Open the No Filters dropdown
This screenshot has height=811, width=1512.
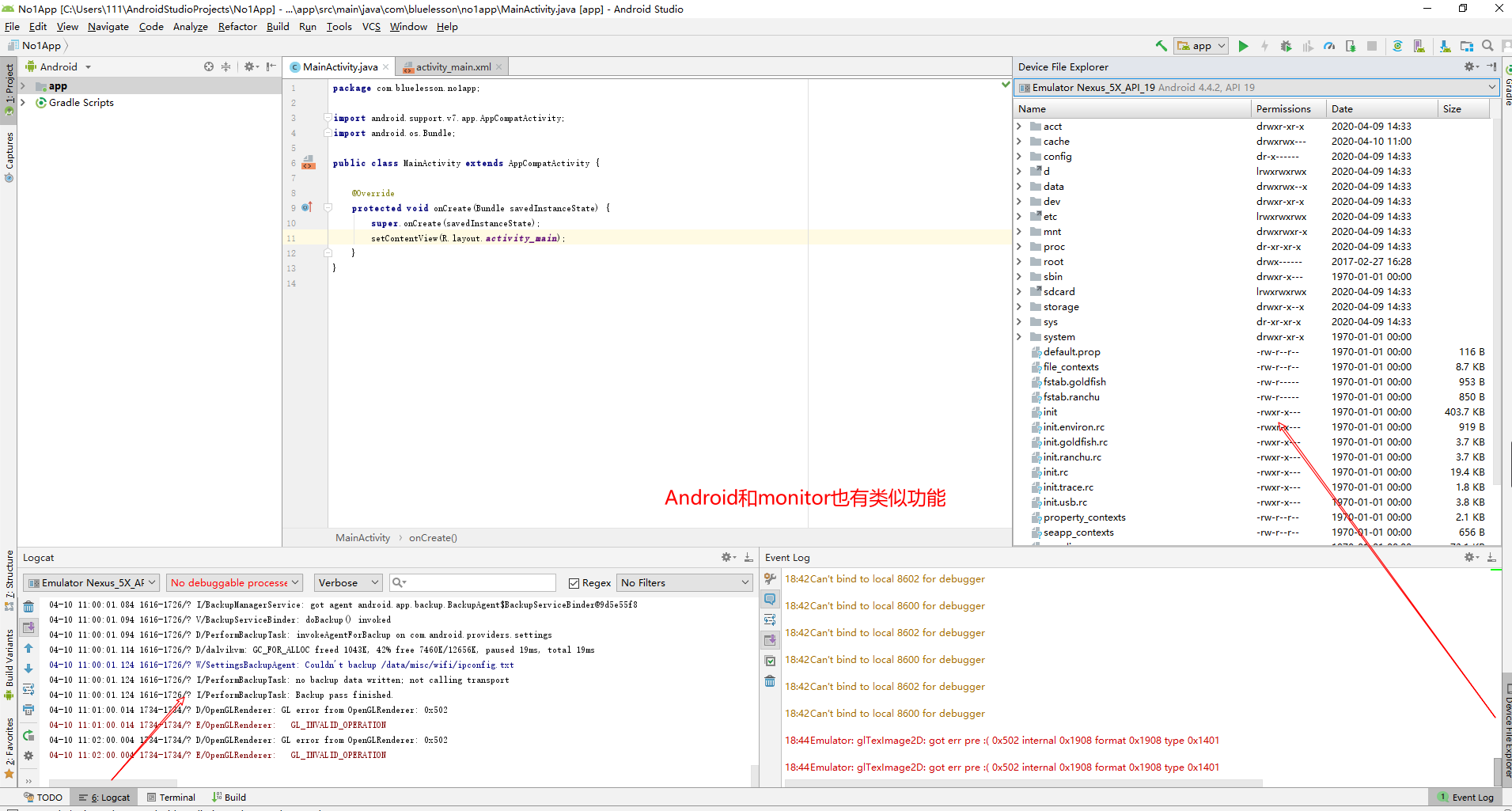click(x=684, y=583)
